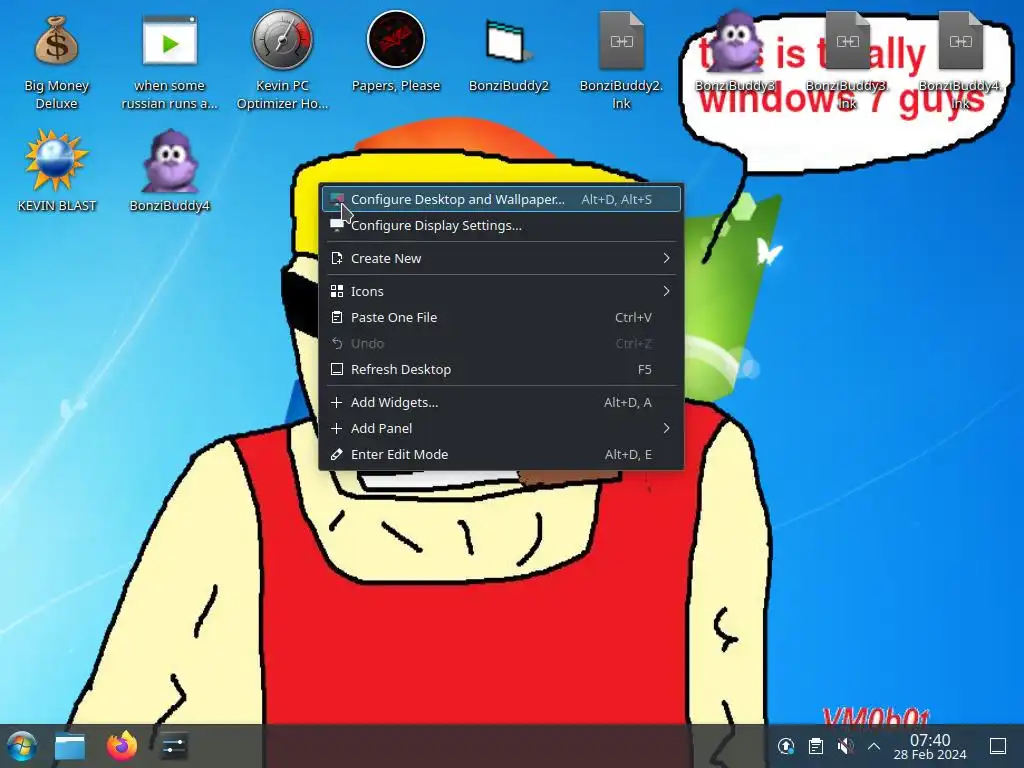Expand the Add Panel submenu
The height and width of the screenshot is (768, 1024).
[x=501, y=428]
